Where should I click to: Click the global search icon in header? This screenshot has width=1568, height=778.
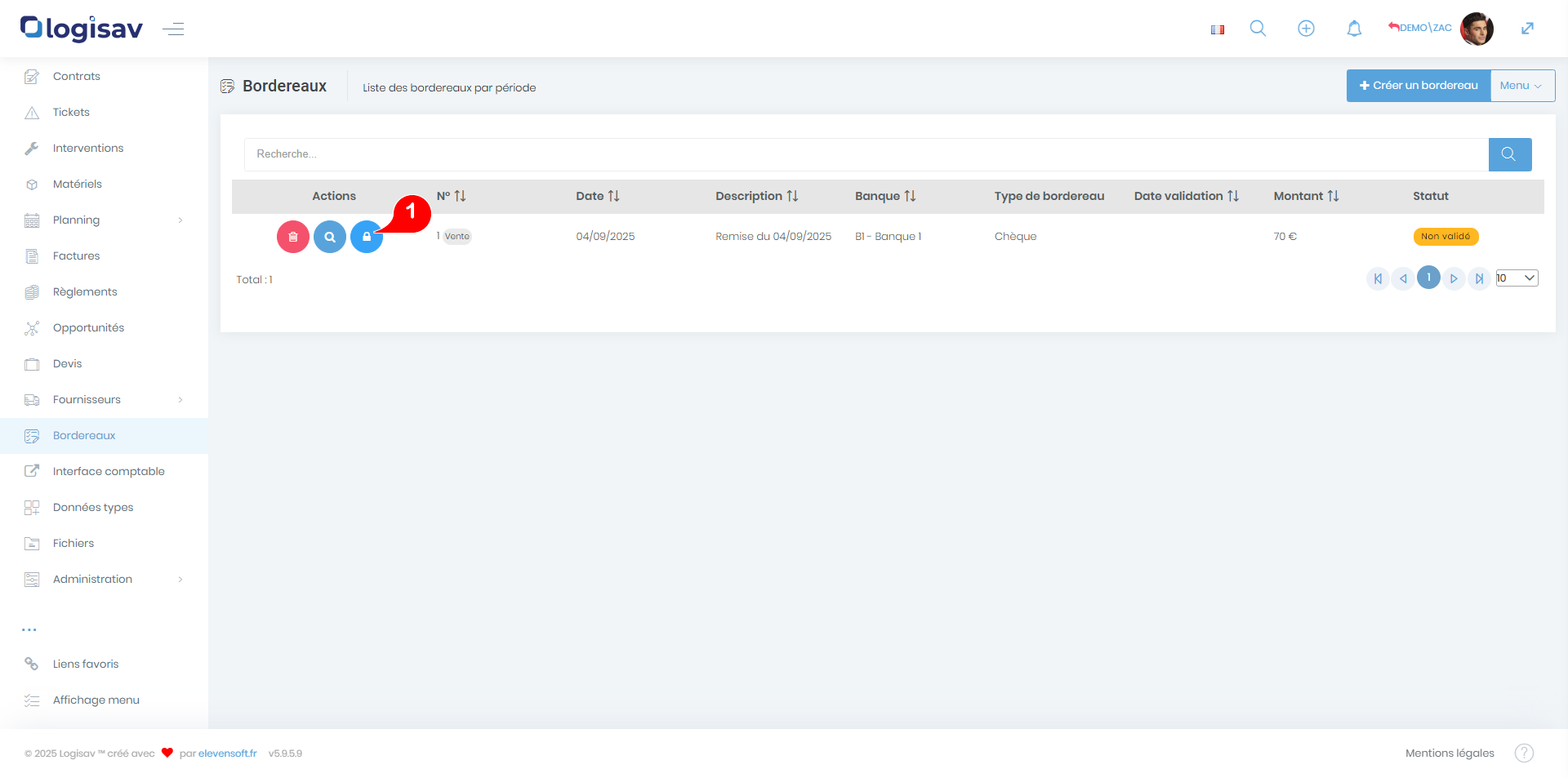[1258, 29]
